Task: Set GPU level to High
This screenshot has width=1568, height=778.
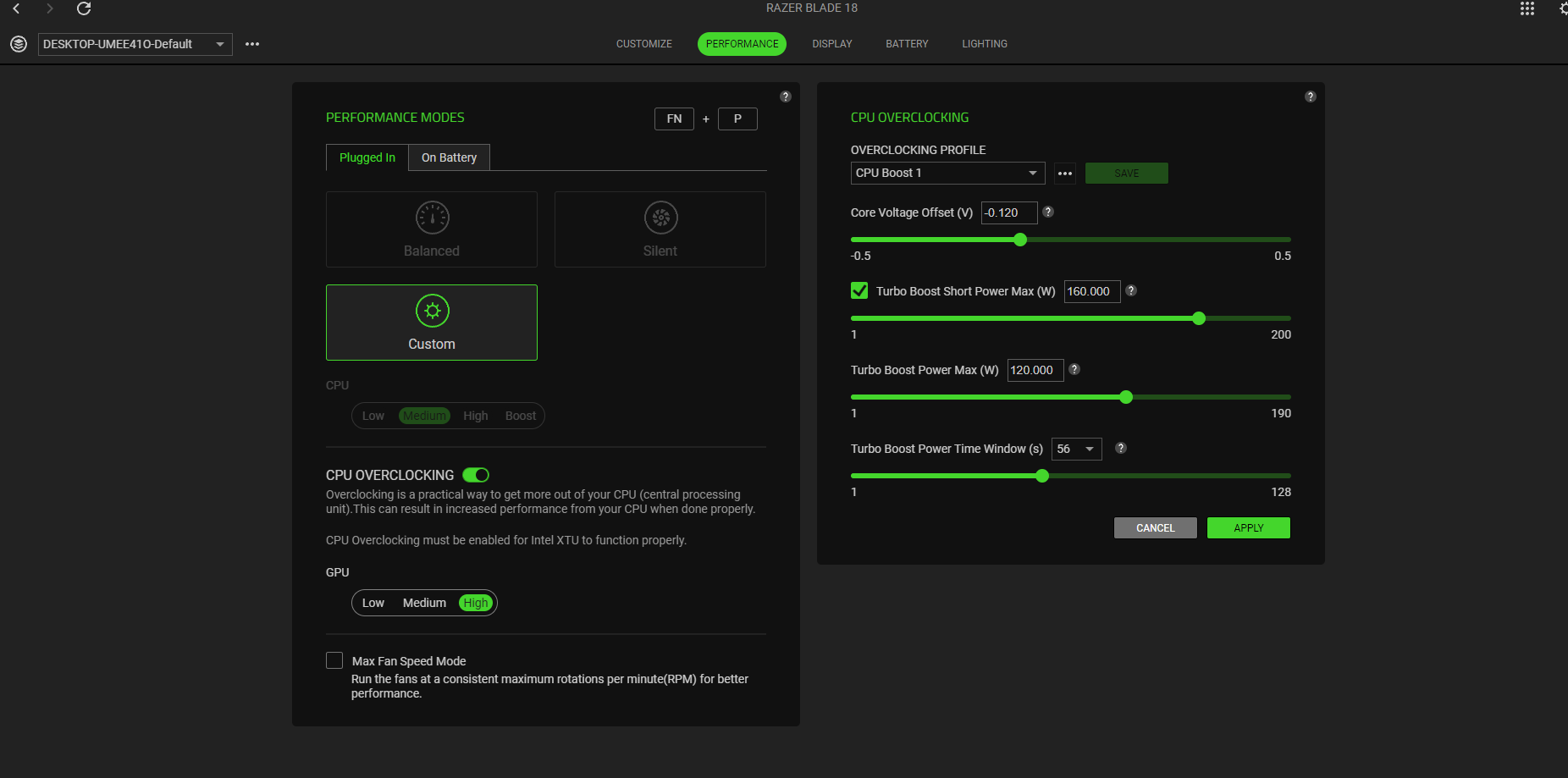Action: click(x=476, y=603)
